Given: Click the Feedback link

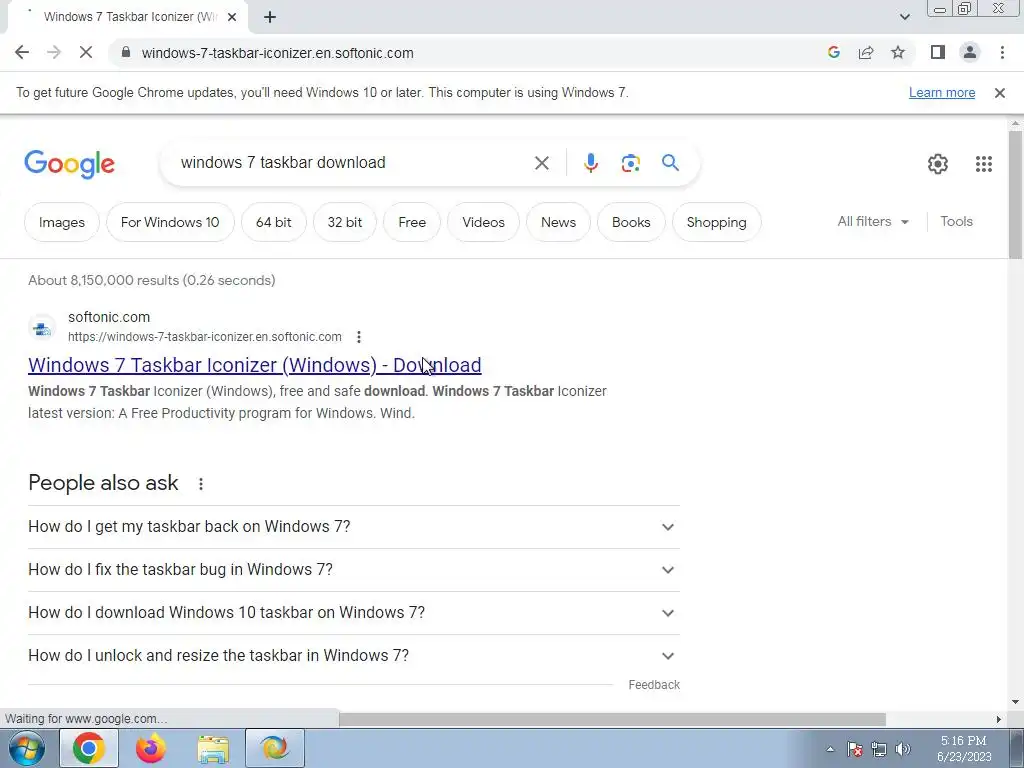Looking at the screenshot, I should 654,684.
